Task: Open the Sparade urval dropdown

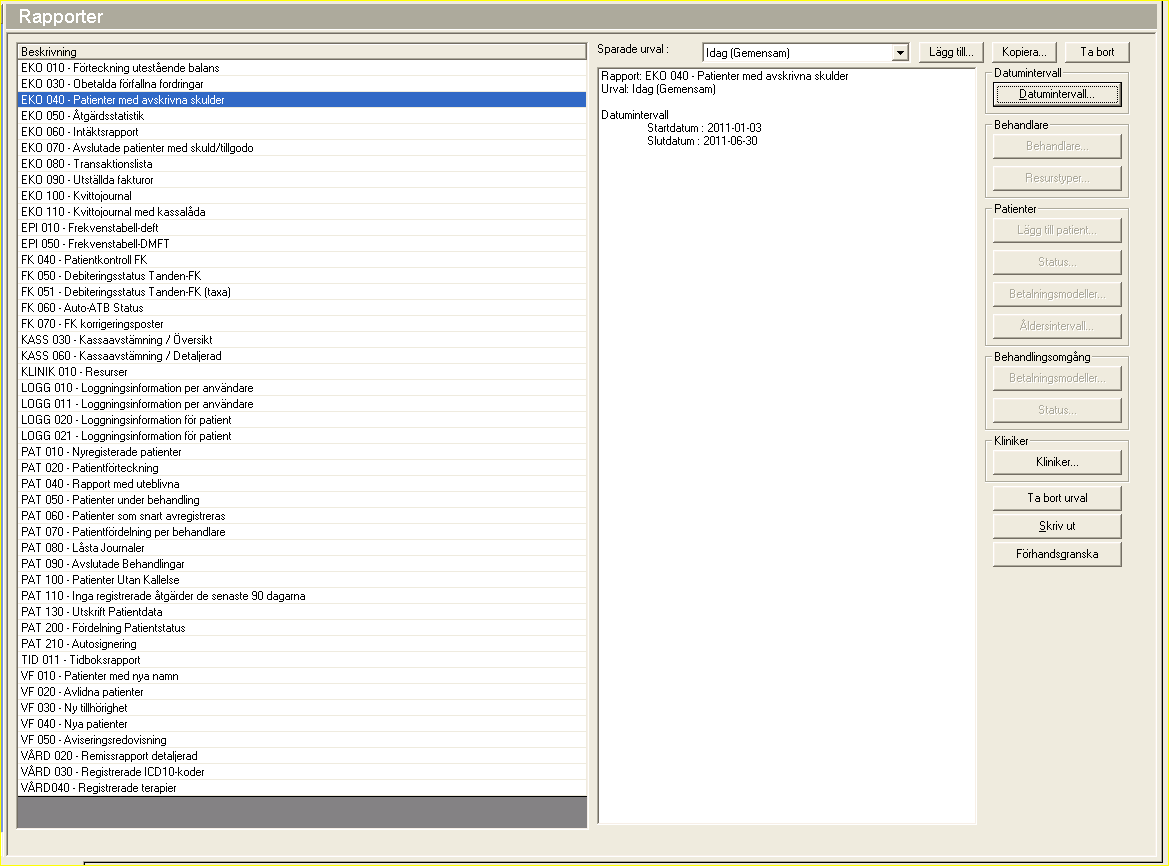Action: coord(900,52)
